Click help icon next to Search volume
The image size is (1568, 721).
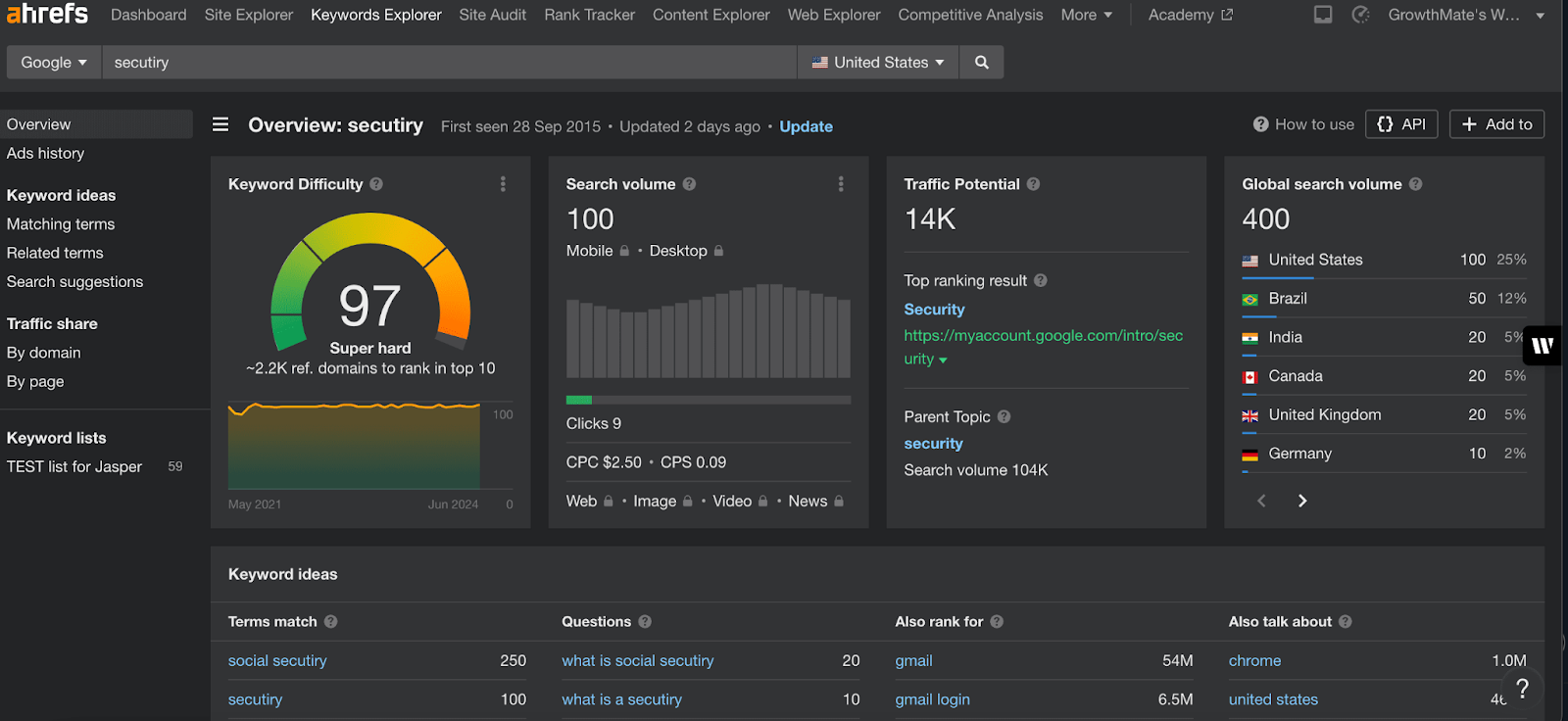(689, 184)
